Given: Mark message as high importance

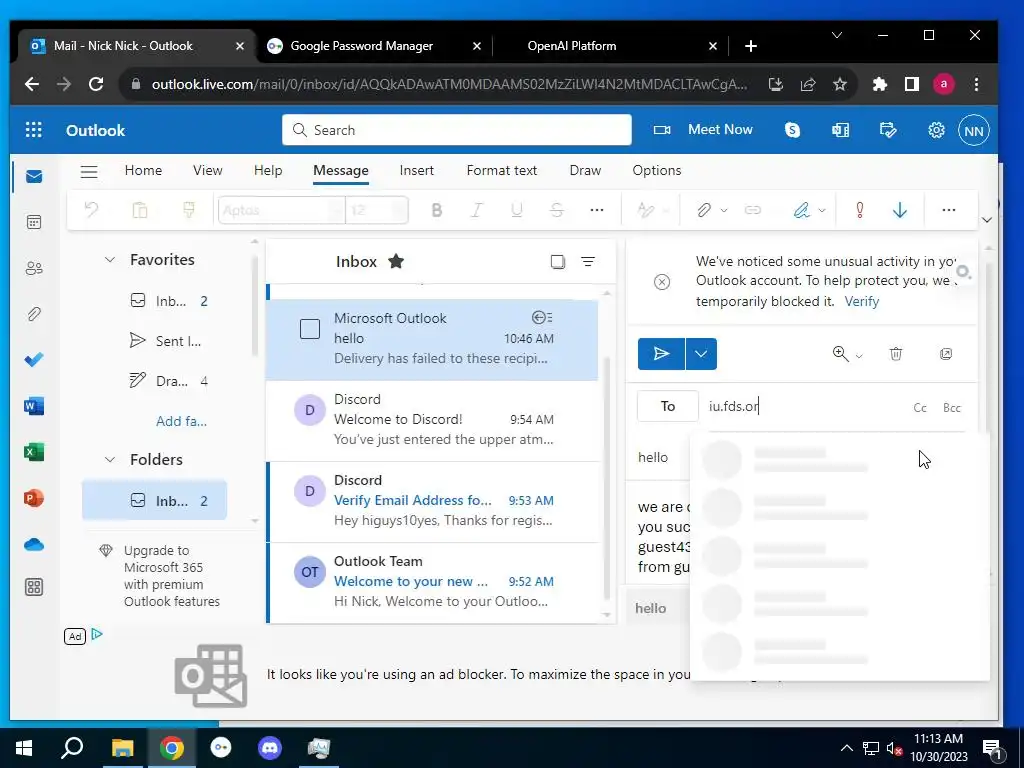Looking at the screenshot, I should click(859, 210).
